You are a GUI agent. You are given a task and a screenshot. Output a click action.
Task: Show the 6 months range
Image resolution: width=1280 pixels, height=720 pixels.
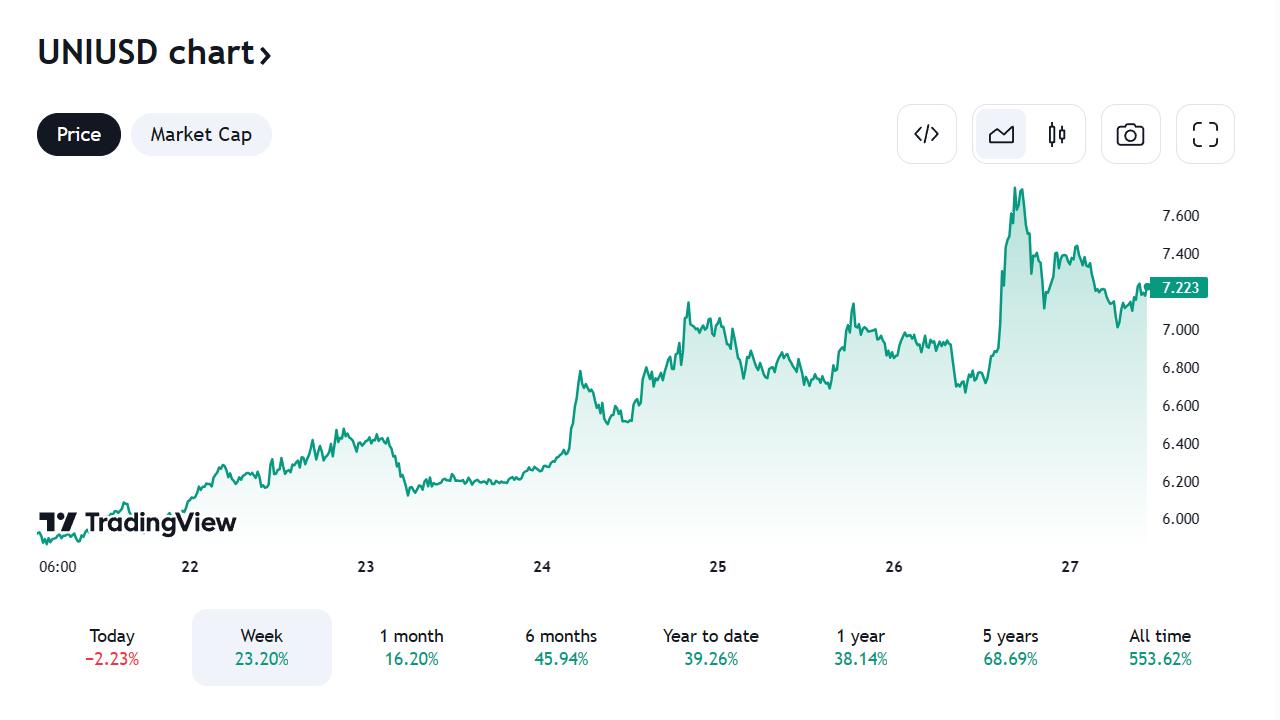tap(561, 647)
